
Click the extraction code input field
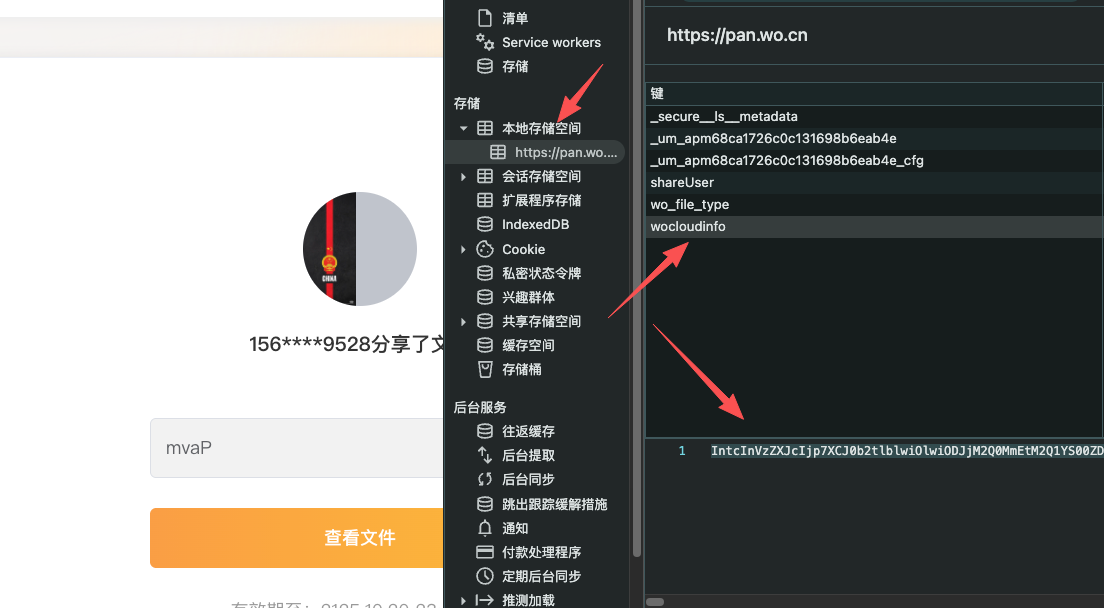coord(297,448)
